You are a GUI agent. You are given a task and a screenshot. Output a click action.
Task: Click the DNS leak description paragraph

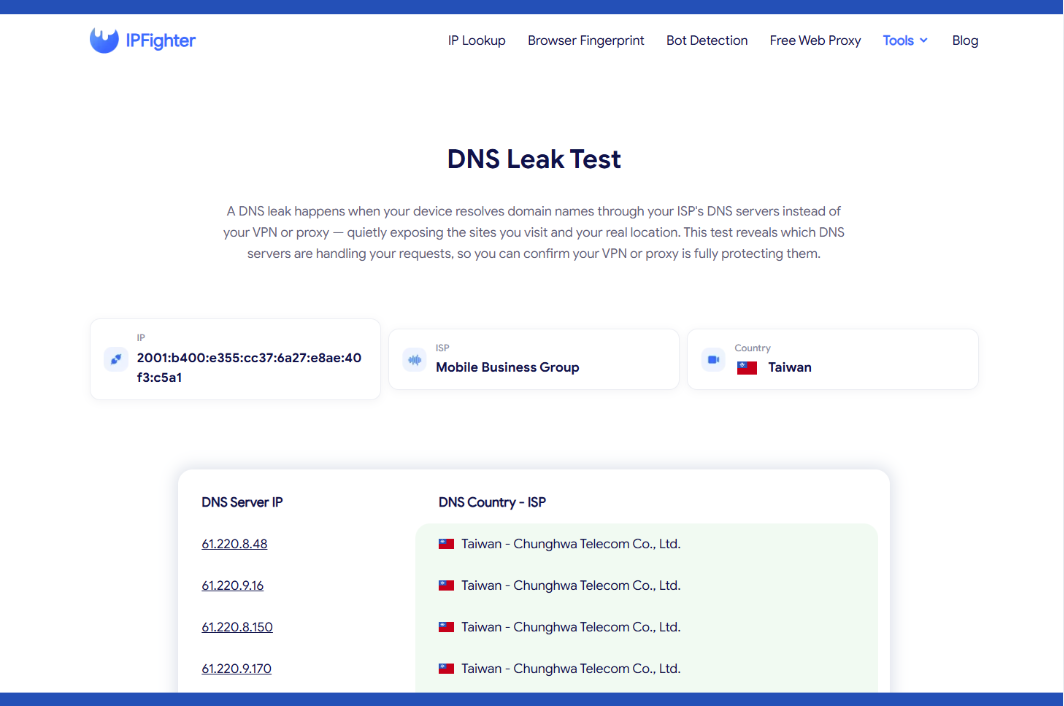point(533,232)
